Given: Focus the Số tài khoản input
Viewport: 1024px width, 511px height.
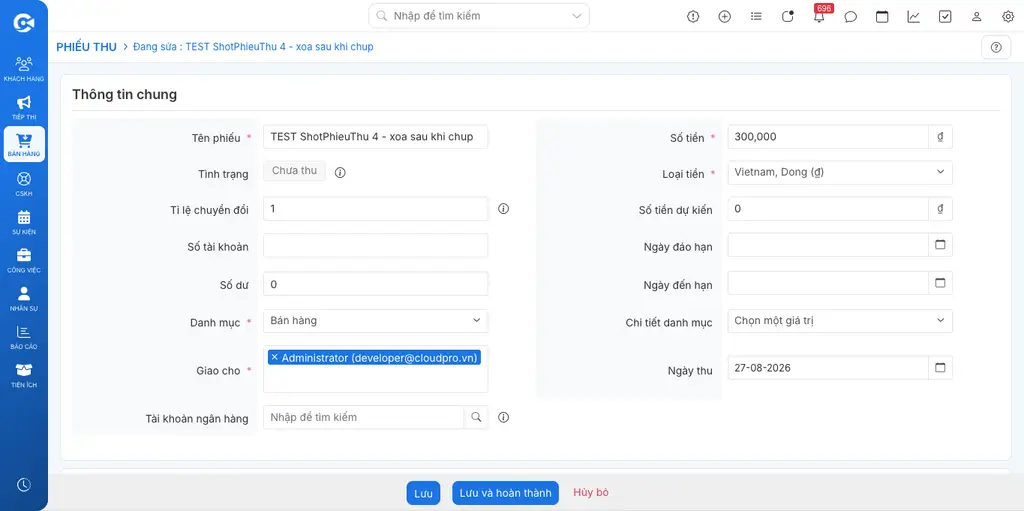Looking at the screenshot, I should [x=376, y=245].
